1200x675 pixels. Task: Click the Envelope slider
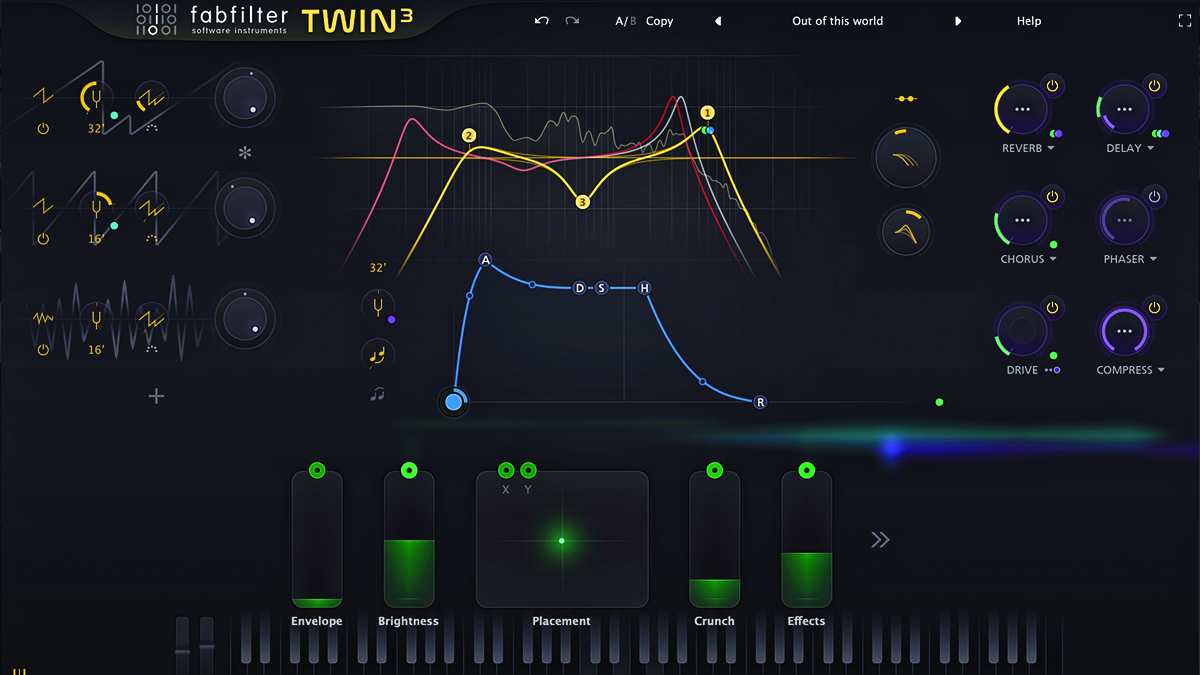[x=316, y=540]
